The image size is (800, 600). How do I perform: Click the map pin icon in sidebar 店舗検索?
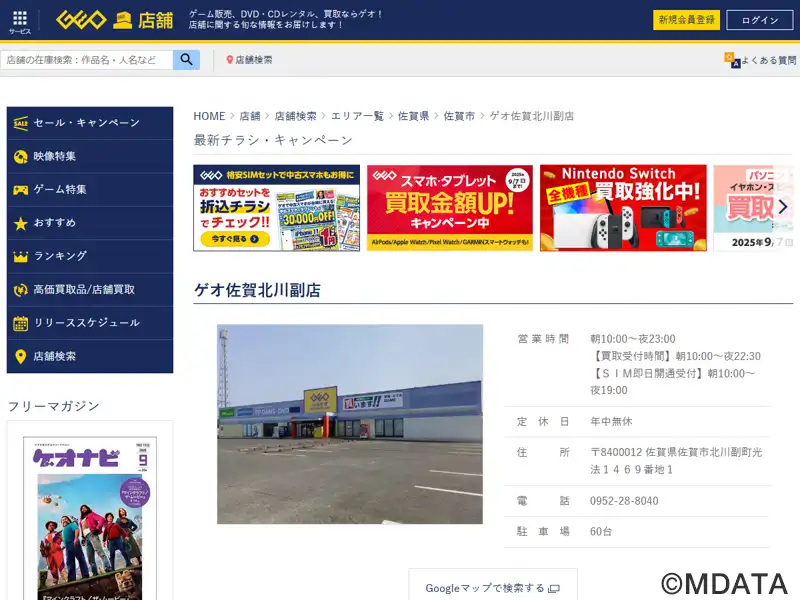pyautogui.click(x=20, y=357)
